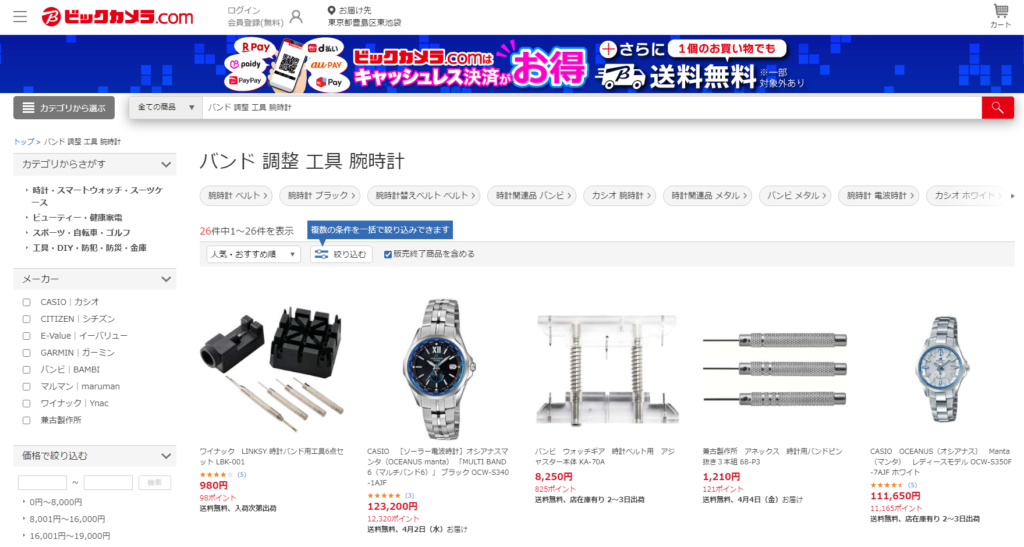Viewport: 1024px width, 547px height.
Task: Check the CASIO カシオ maker checkbox
Action: (x=26, y=302)
